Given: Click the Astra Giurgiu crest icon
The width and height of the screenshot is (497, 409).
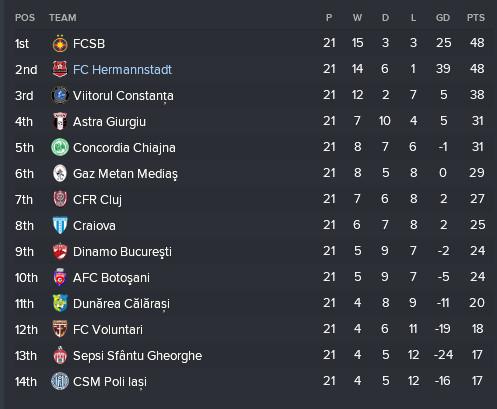Looking at the screenshot, I should pyautogui.click(x=60, y=121).
